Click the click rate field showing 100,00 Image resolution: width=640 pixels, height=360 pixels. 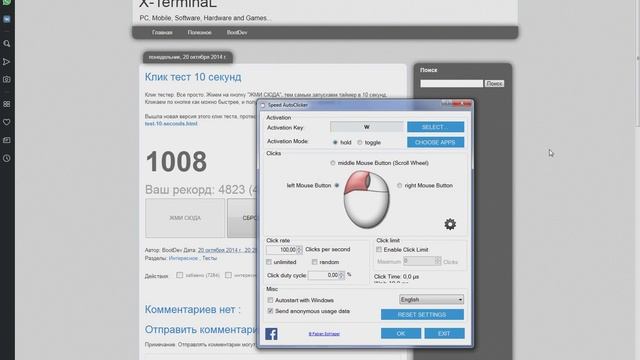(x=281, y=249)
